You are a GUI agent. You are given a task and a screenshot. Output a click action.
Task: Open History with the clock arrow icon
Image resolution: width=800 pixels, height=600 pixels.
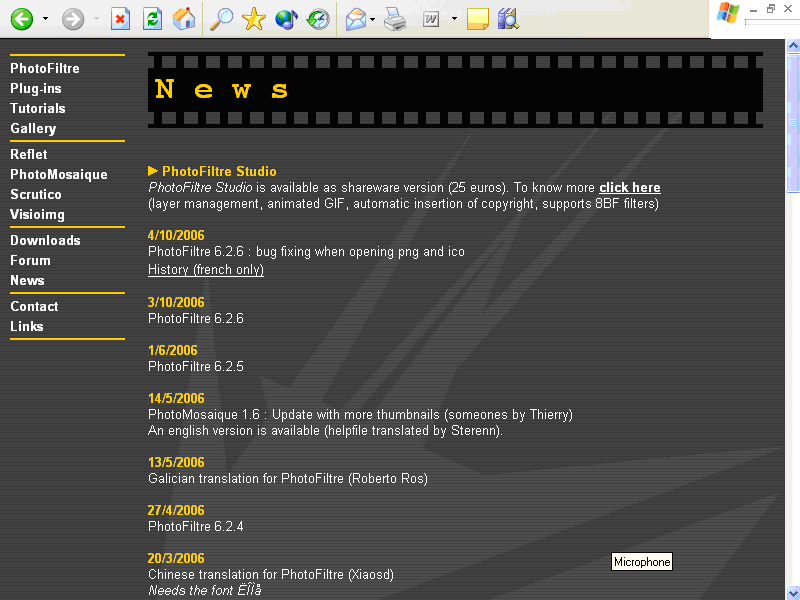318,19
